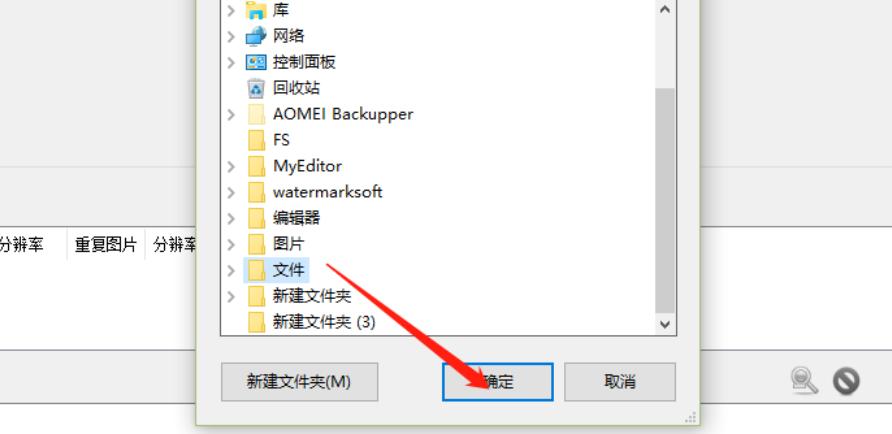Select the 回收站 recycle bin icon

pyautogui.click(x=257, y=88)
